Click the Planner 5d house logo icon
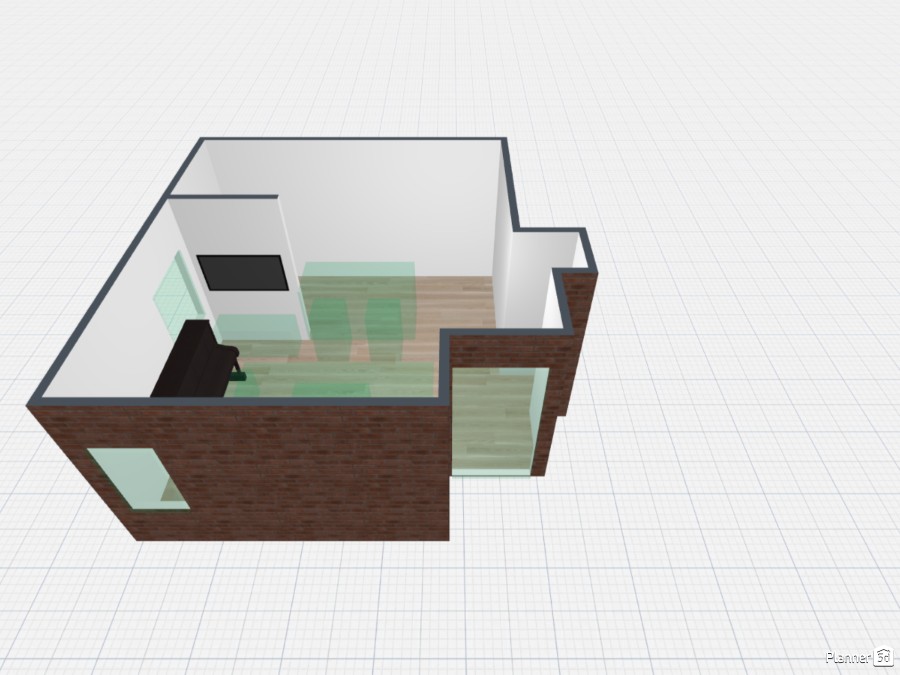 click(x=884, y=657)
